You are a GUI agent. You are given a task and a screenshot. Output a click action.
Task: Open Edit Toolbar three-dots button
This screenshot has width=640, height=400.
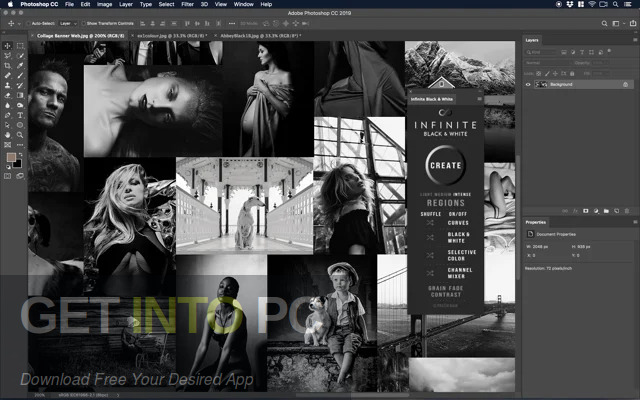point(20,144)
